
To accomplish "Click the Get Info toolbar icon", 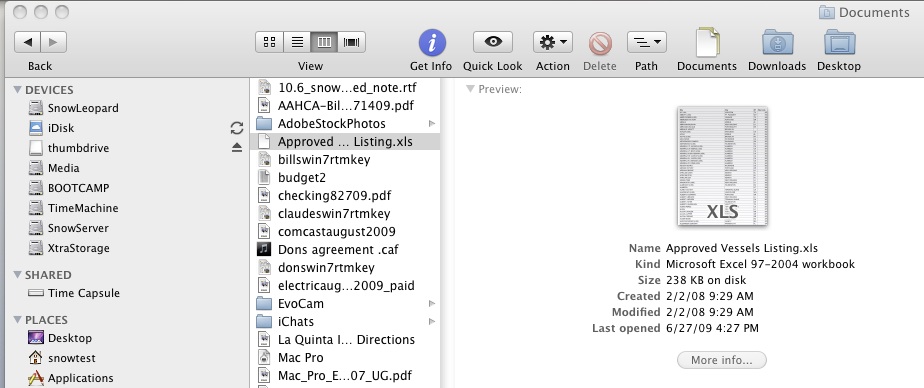I will point(432,43).
